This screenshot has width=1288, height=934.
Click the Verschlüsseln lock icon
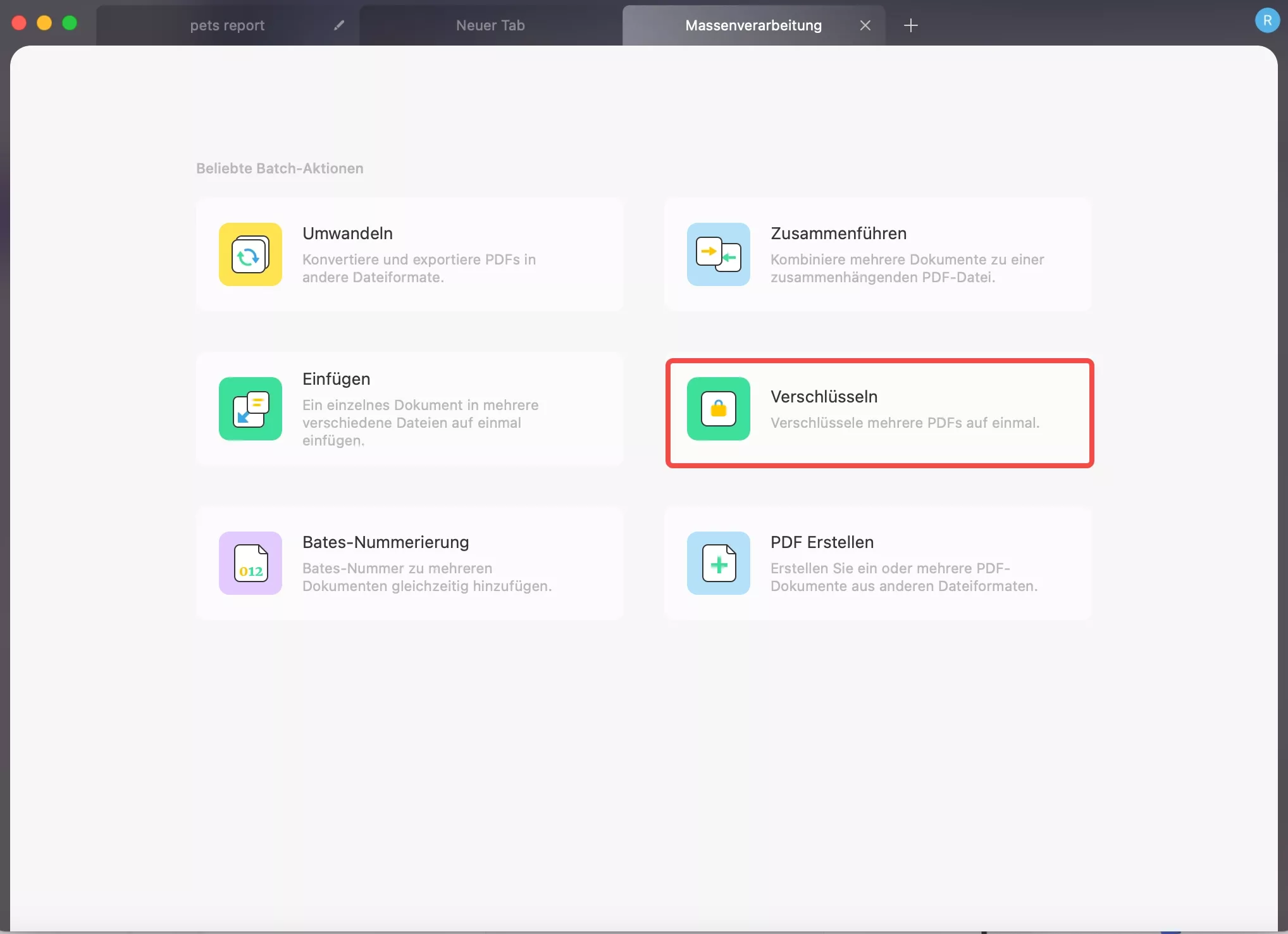[x=719, y=409]
